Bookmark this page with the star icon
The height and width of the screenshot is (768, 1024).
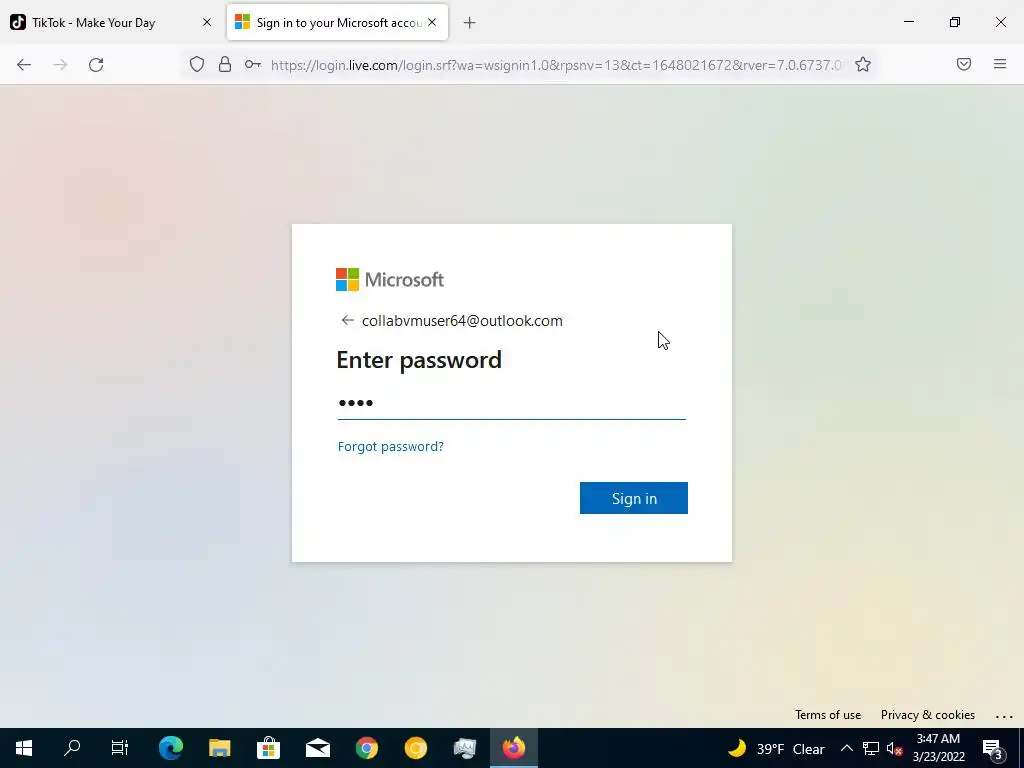click(x=863, y=64)
